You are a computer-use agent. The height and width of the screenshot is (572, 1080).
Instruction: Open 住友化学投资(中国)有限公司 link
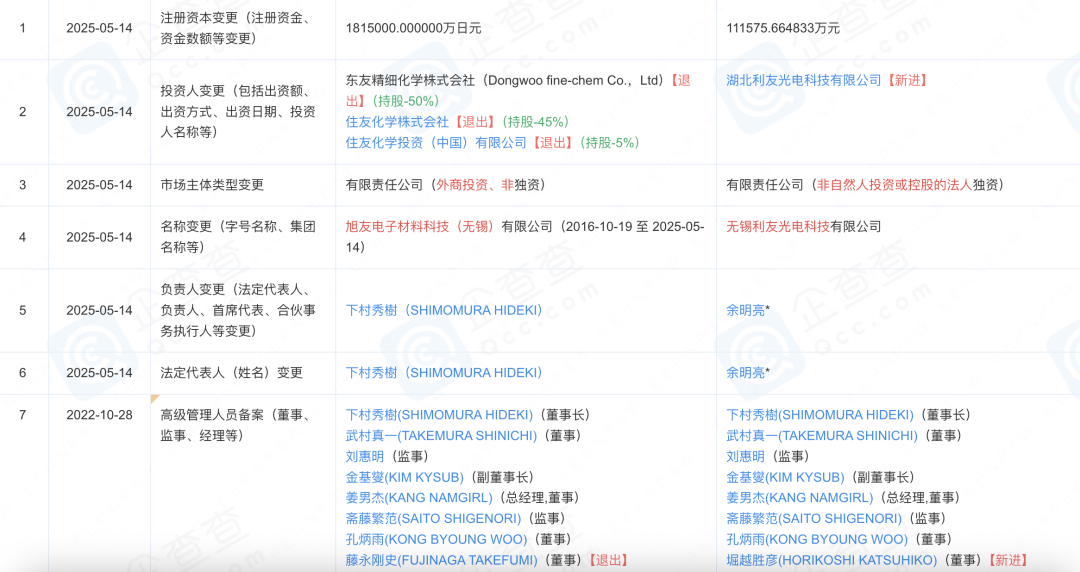coord(436,143)
